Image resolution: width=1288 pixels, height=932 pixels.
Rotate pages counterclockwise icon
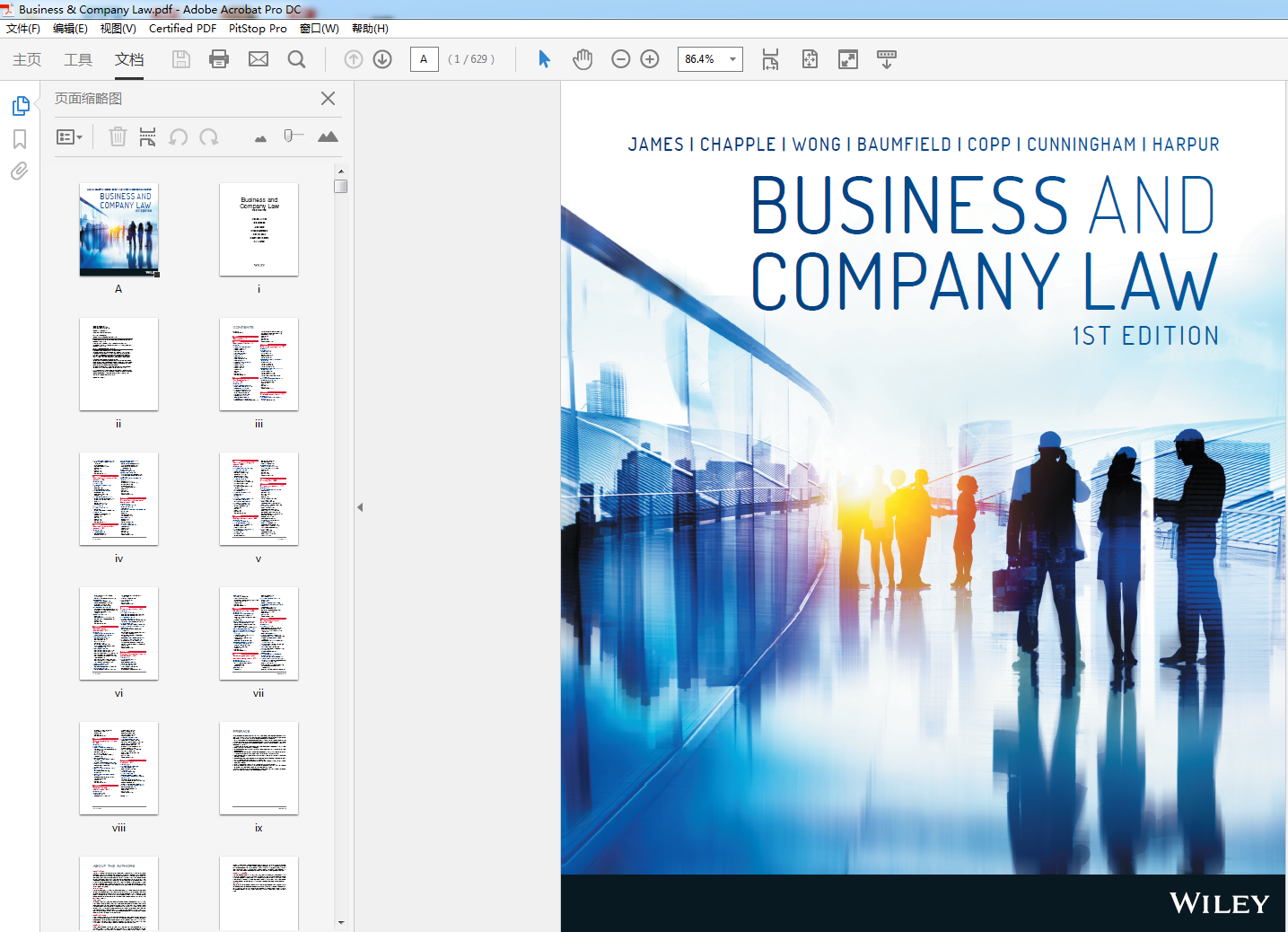[x=179, y=136]
